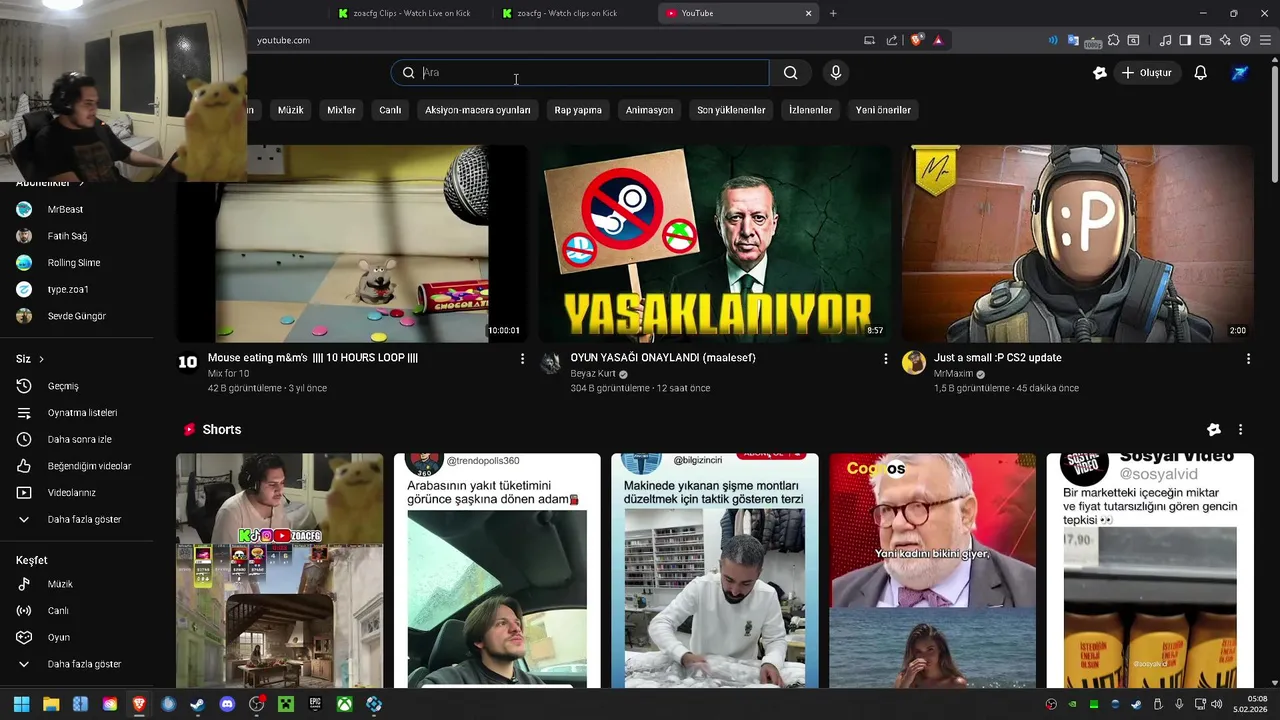The height and width of the screenshot is (720, 1280).
Task: Open YouTube notifications bell
Action: (x=1200, y=73)
